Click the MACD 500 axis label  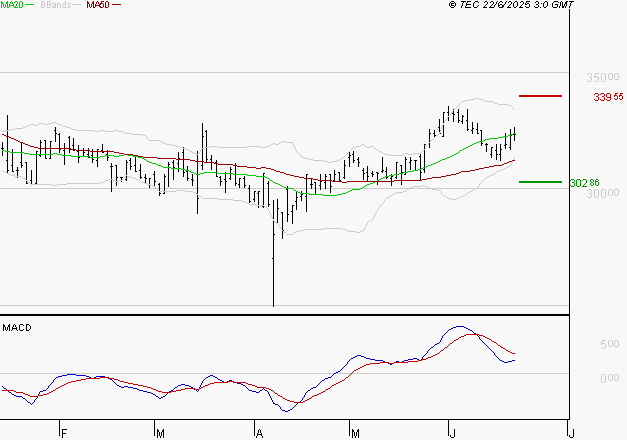[609, 344]
